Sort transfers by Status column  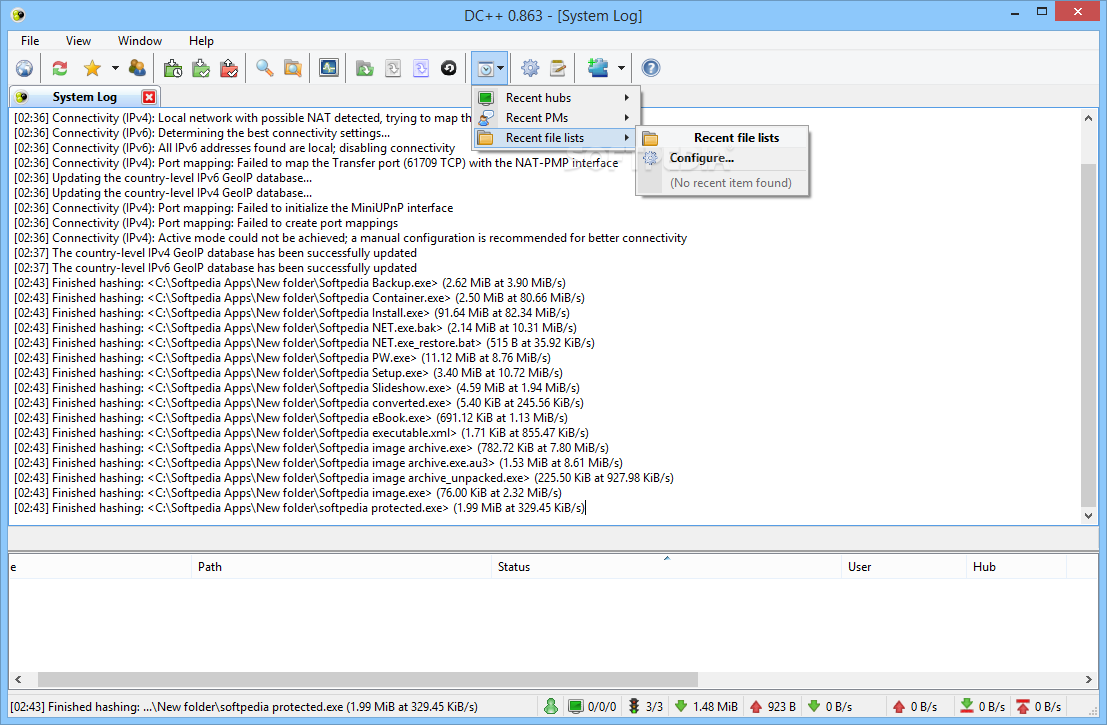point(666,567)
